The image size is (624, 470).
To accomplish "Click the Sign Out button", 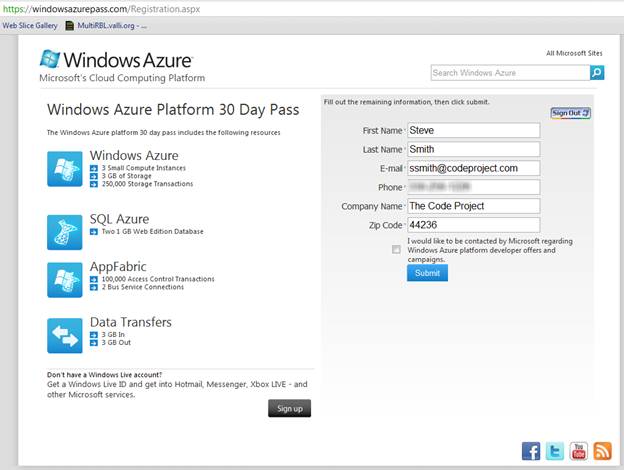I will (x=570, y=113).
